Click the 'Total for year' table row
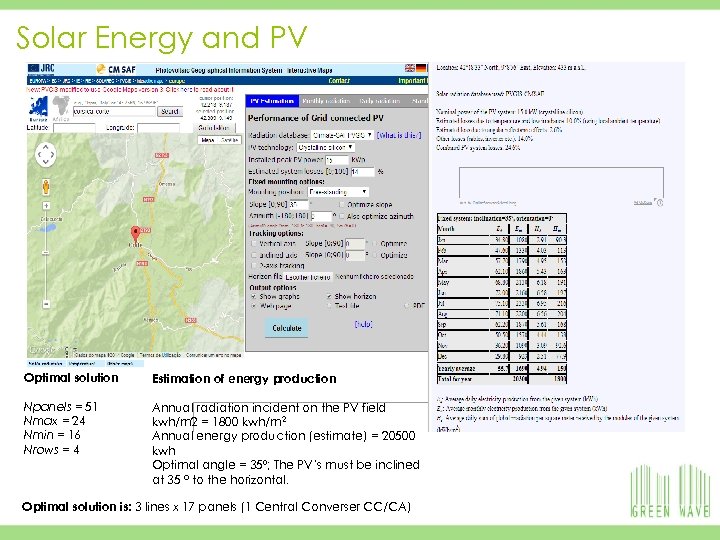The width and height of the screenshot is (720, 540). coord(501,379)
